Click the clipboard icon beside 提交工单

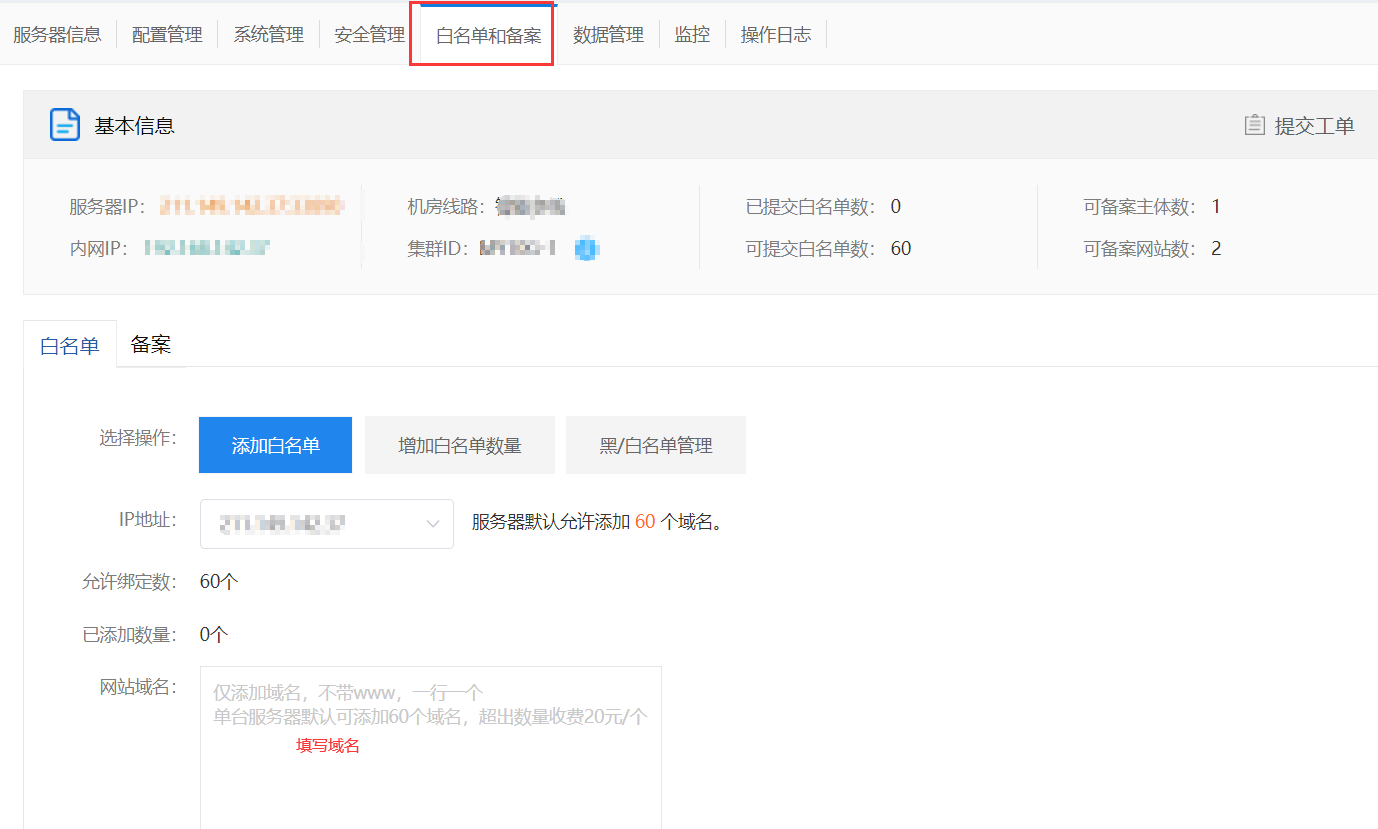(x=1254, y=125)
